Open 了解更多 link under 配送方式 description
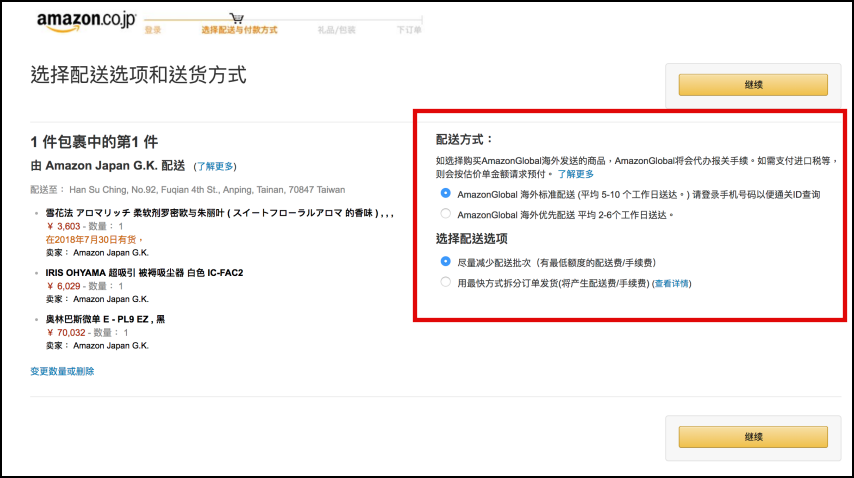Viewport: 854px width, 478px height. point(576,174)
